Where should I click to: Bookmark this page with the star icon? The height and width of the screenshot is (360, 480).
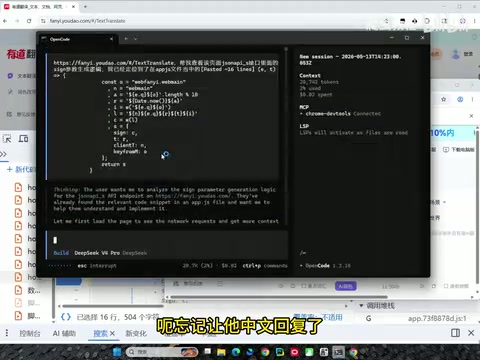[x=386, y=21]
